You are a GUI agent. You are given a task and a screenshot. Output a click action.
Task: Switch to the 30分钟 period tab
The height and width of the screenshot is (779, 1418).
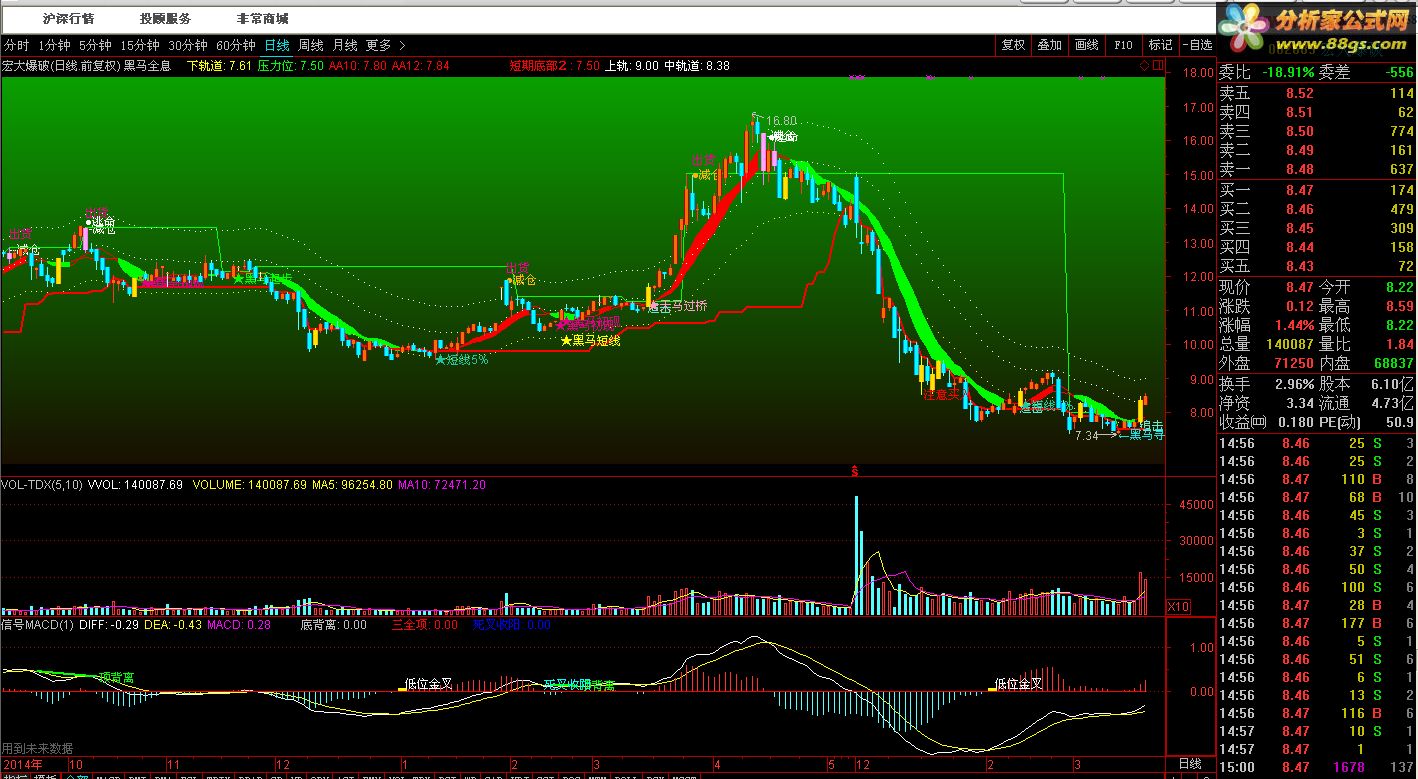point(188,45)
